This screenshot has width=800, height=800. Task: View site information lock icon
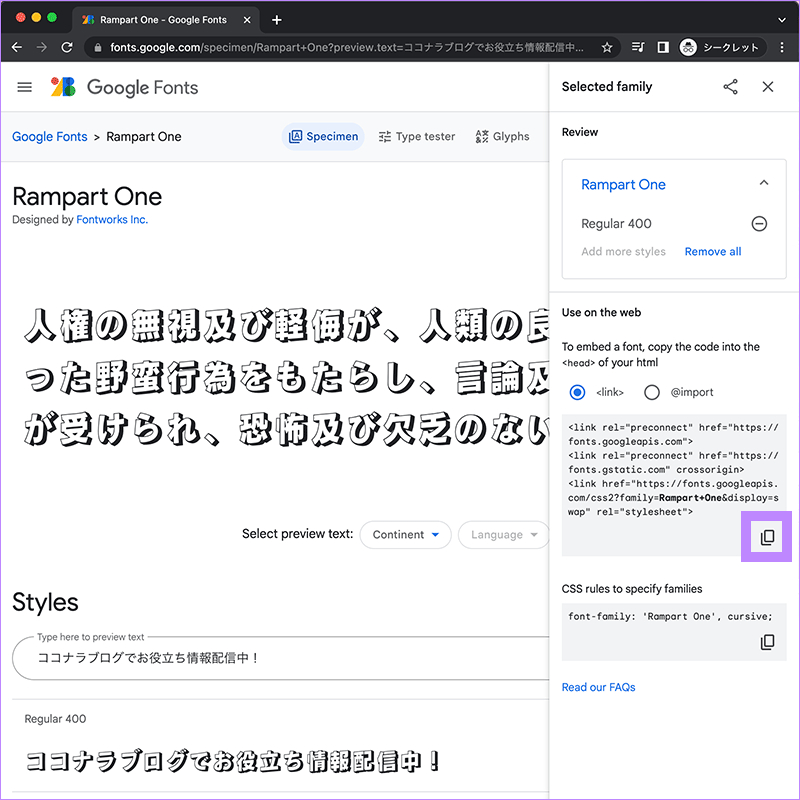tap(98, 47)
